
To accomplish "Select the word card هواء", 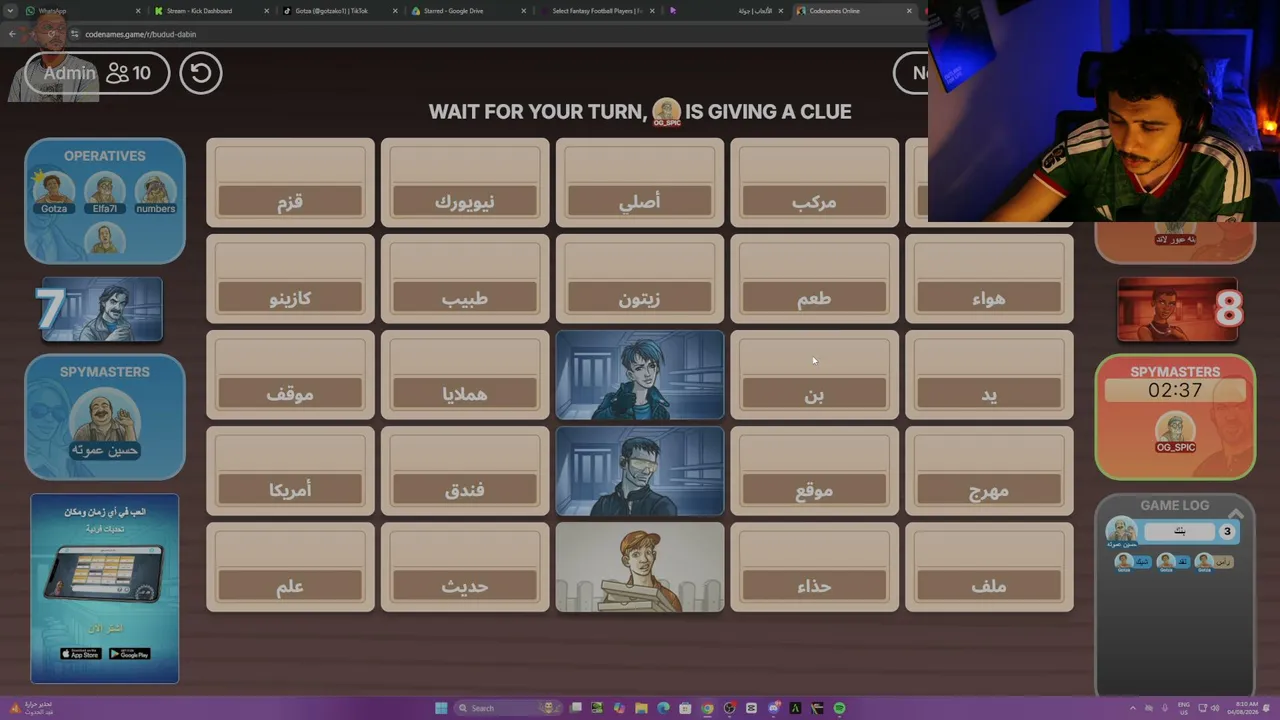I will point(989,279).
